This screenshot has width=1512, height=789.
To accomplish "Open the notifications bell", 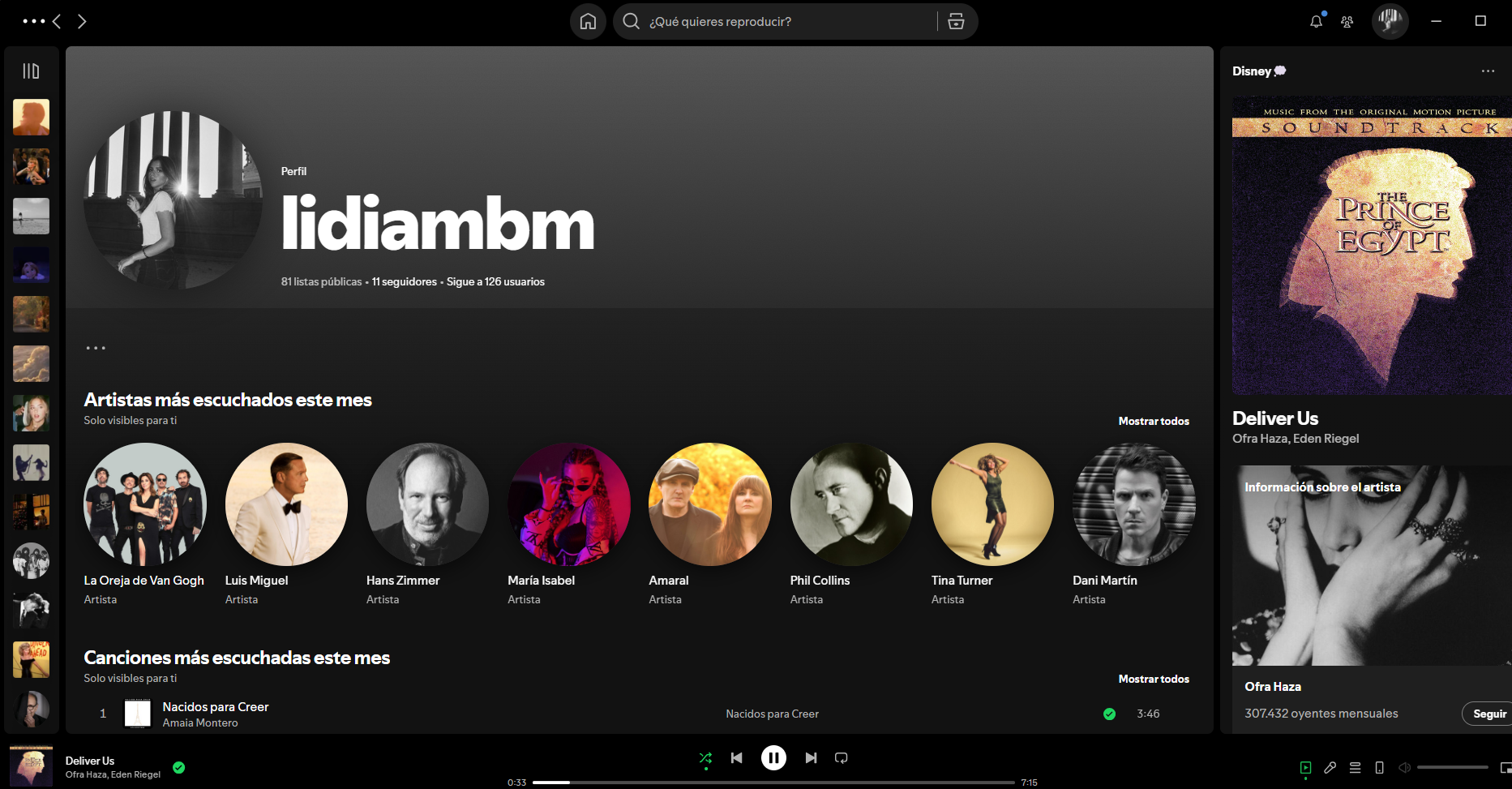I will coord(1316,21).
